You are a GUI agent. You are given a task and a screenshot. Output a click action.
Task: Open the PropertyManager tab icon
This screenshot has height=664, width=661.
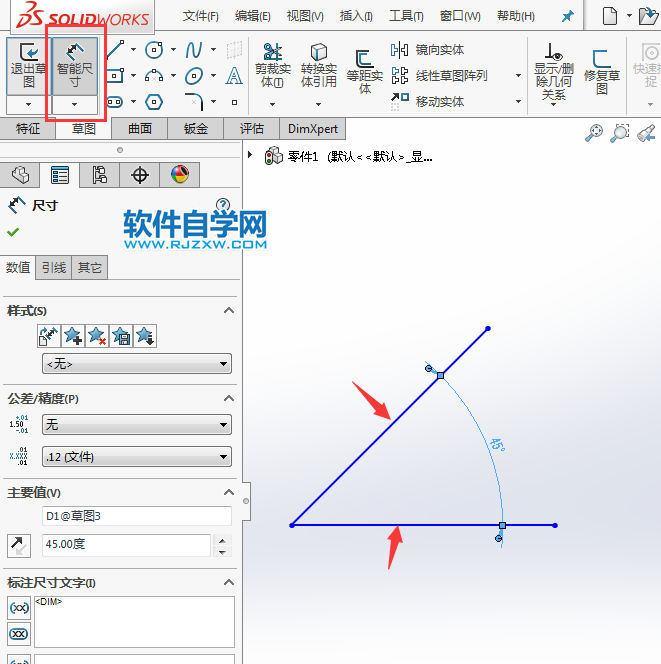point(60,175)
